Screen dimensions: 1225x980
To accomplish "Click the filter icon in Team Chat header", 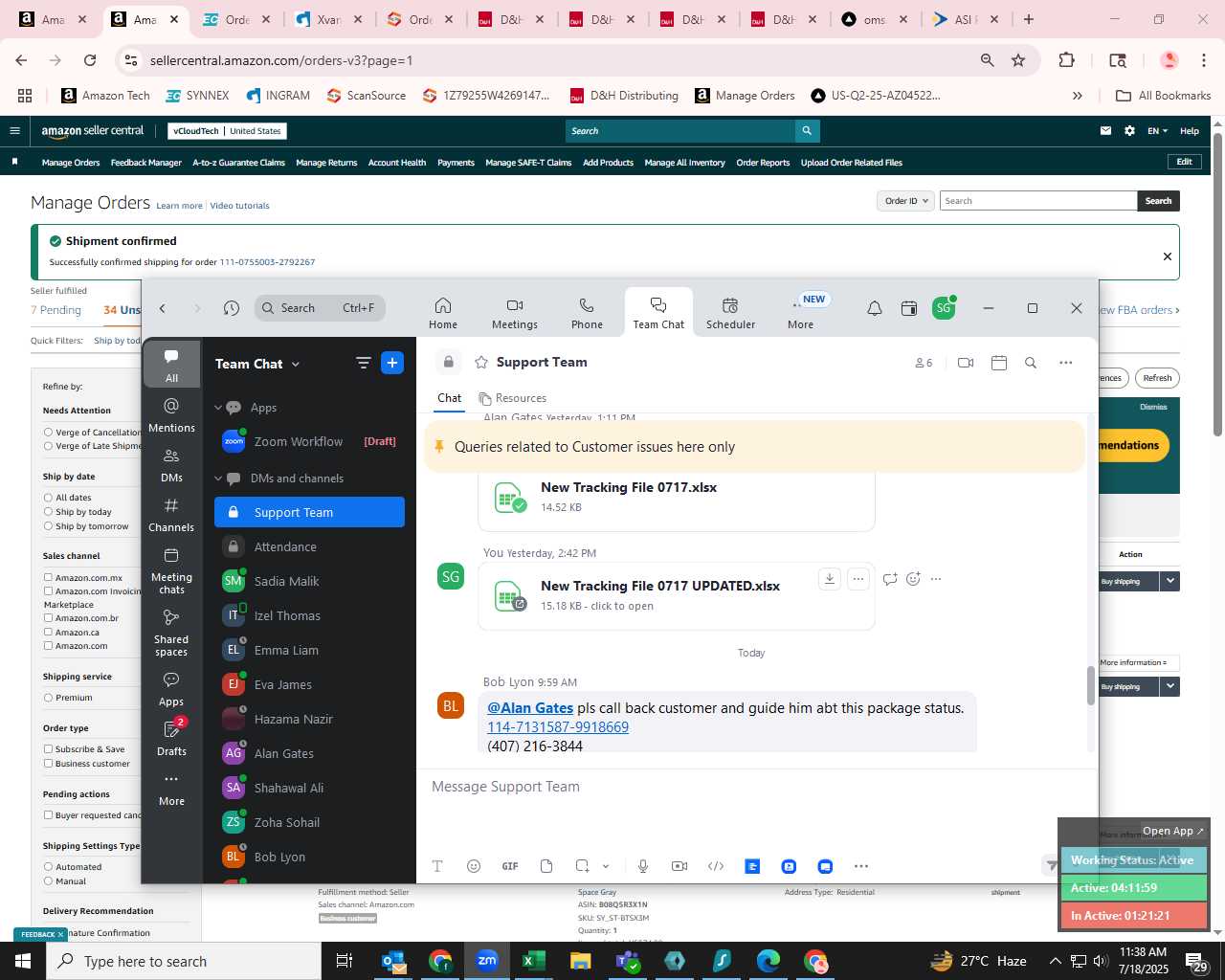I will [x=363, y=363].
